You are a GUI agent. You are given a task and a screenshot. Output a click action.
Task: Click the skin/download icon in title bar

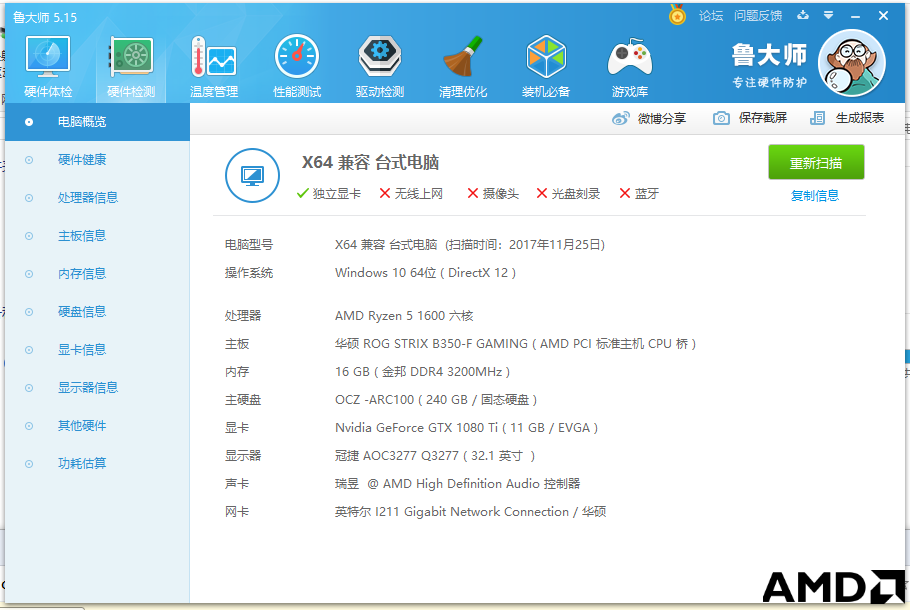pyautogui.click(x=803, y=15)
